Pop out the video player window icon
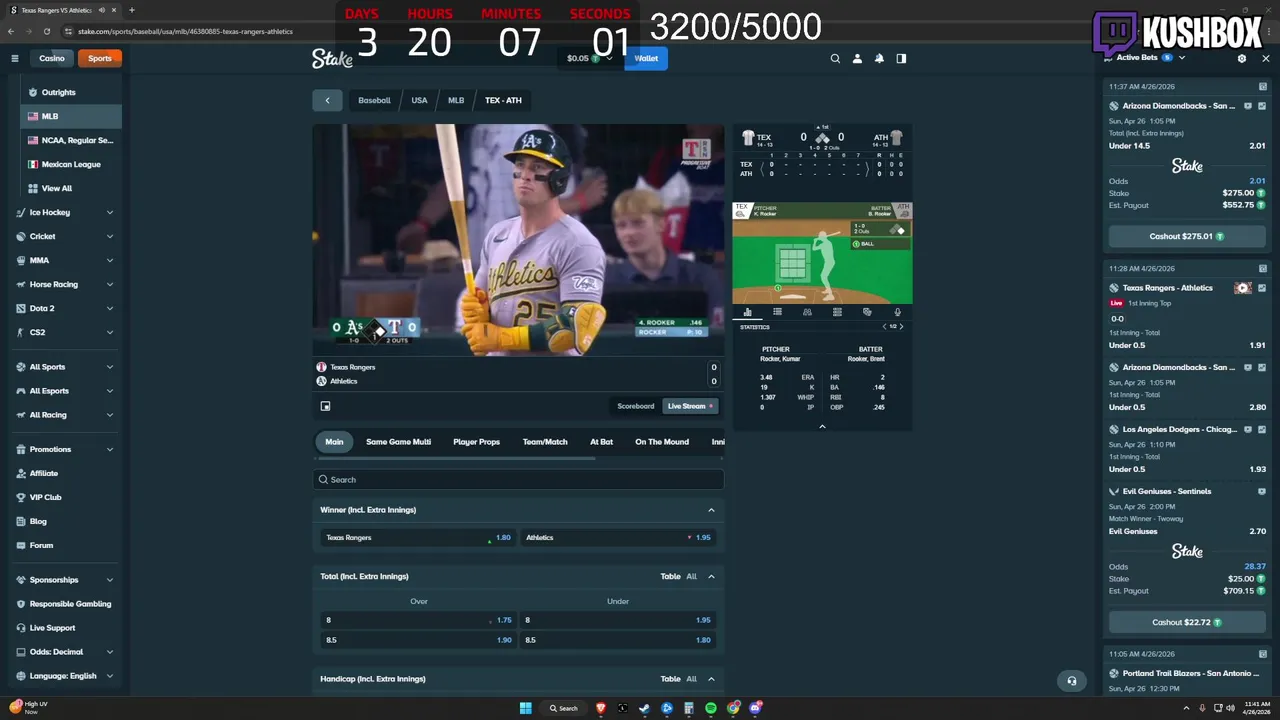The image size is (1280, 720). [325, 406]
